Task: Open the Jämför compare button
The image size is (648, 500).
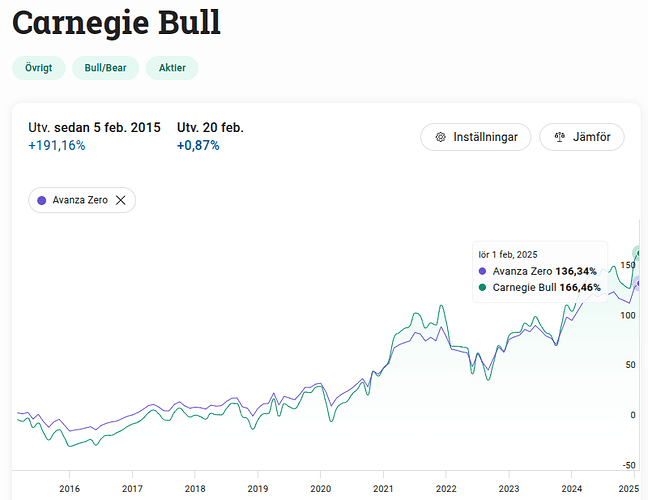Action: [x=582, y=137]
